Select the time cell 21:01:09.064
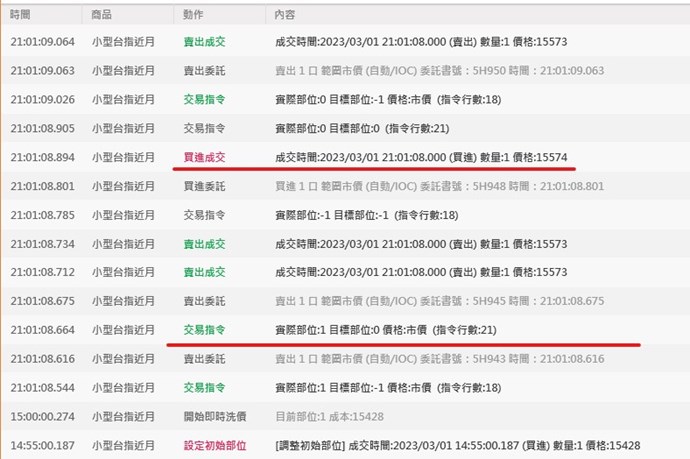Viewport: 690px width, 459px height. (43, 42)
